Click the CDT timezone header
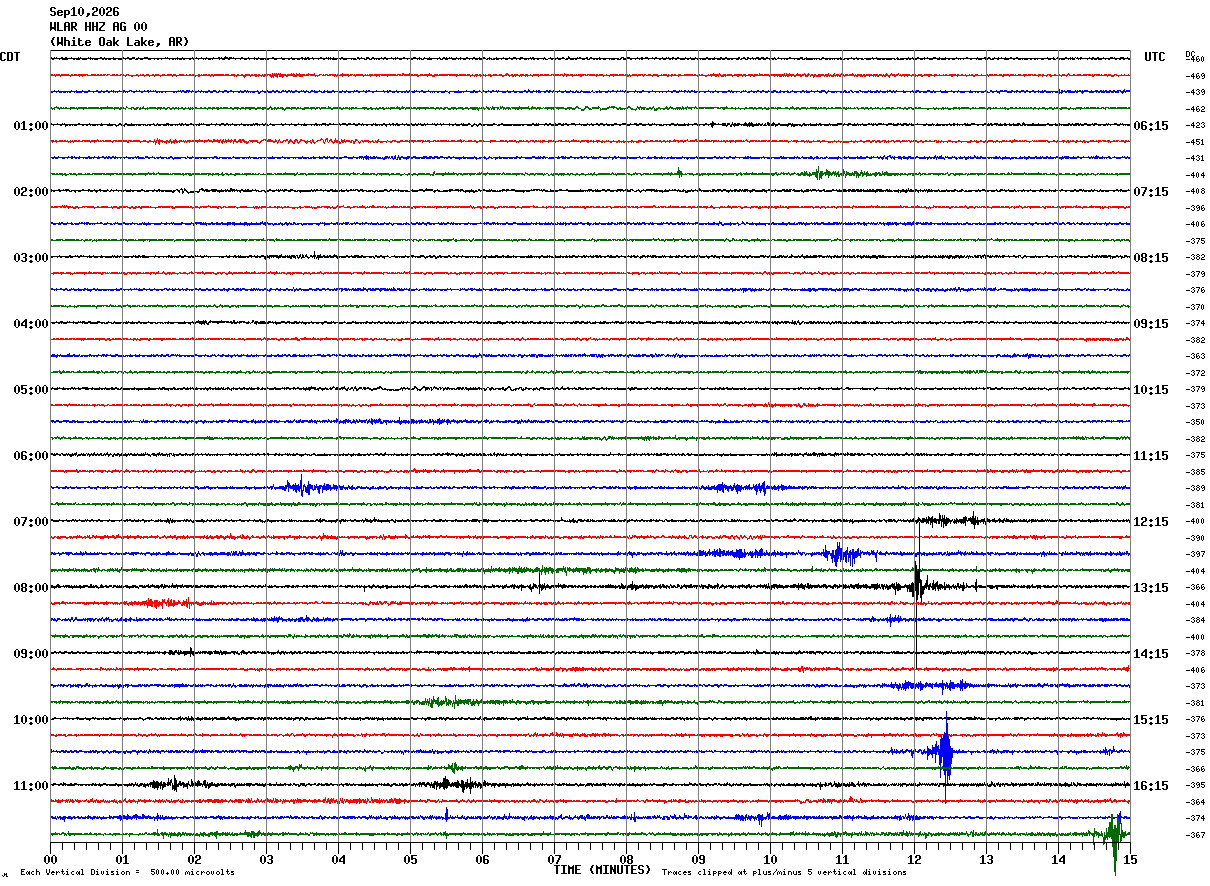Screen dimensions: 1210x886 pos(10,57)
